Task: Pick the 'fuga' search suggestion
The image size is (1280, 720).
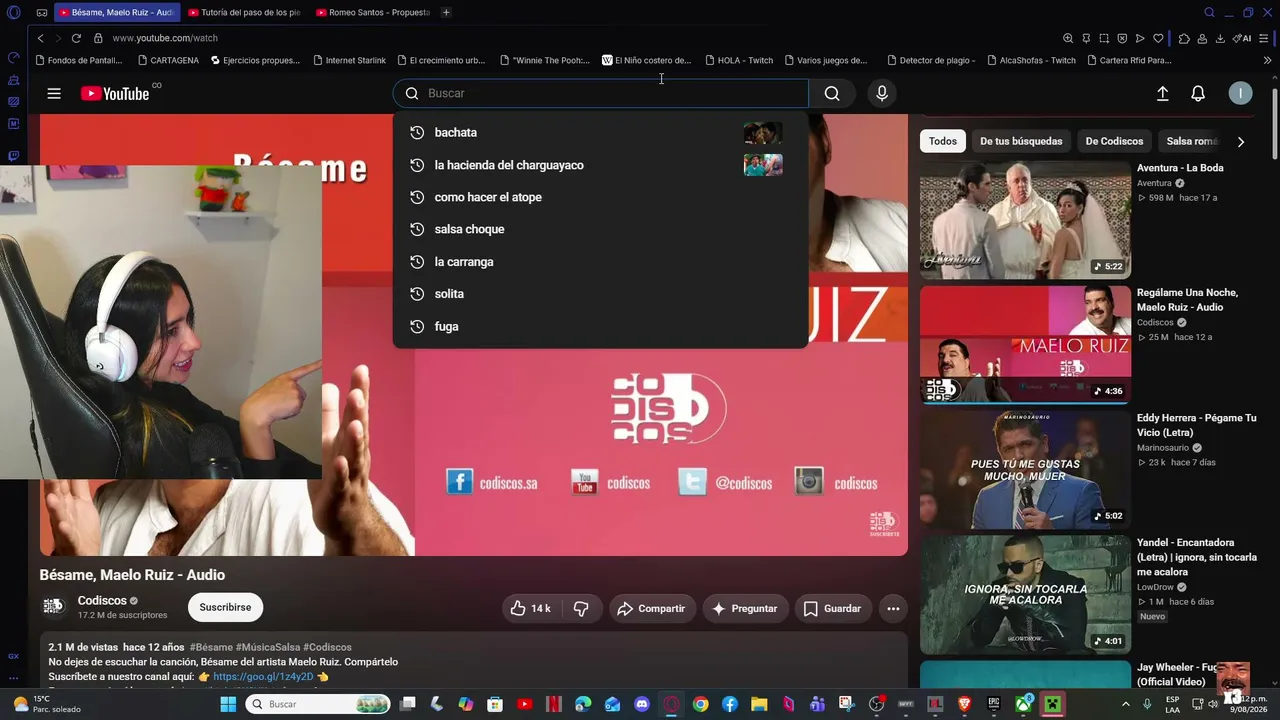Action: (600, 326)
